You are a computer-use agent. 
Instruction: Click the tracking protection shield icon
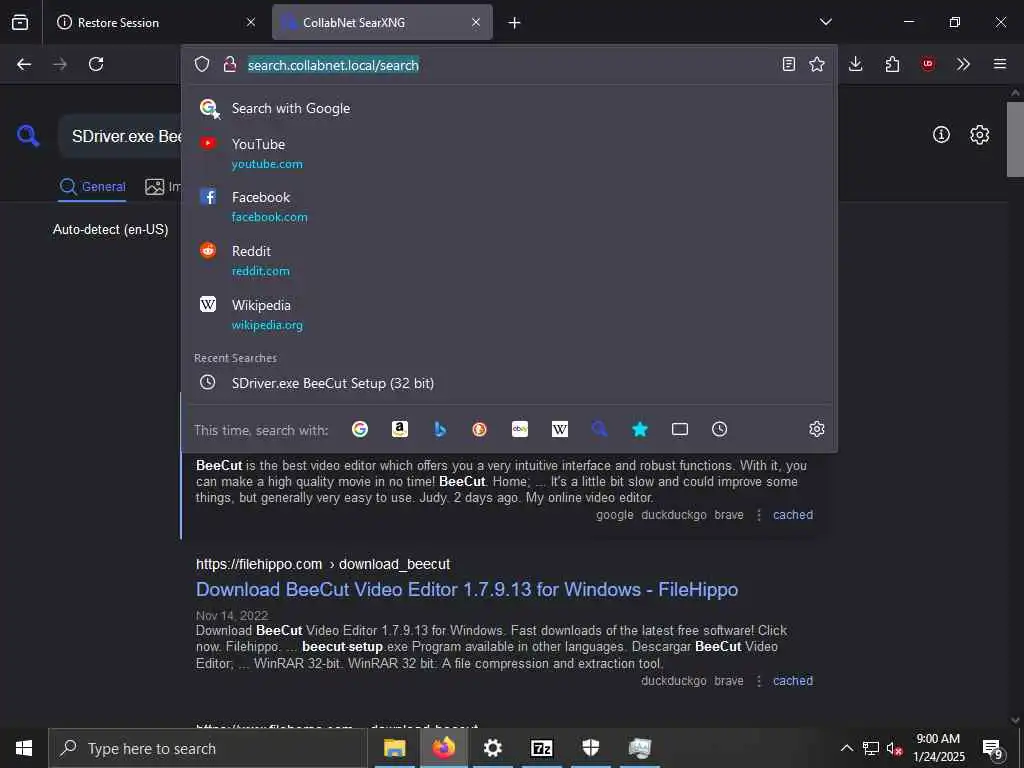click(x=202, y=64)
